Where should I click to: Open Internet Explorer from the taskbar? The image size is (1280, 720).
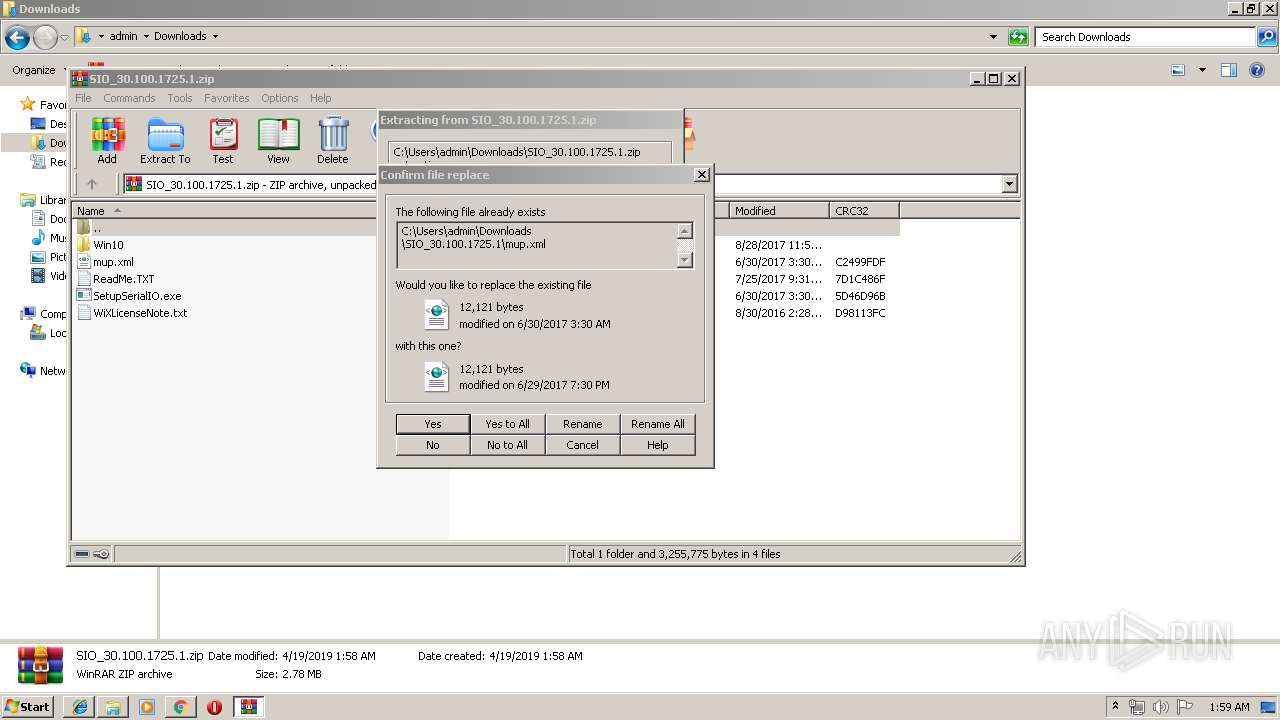click(80, 707)
